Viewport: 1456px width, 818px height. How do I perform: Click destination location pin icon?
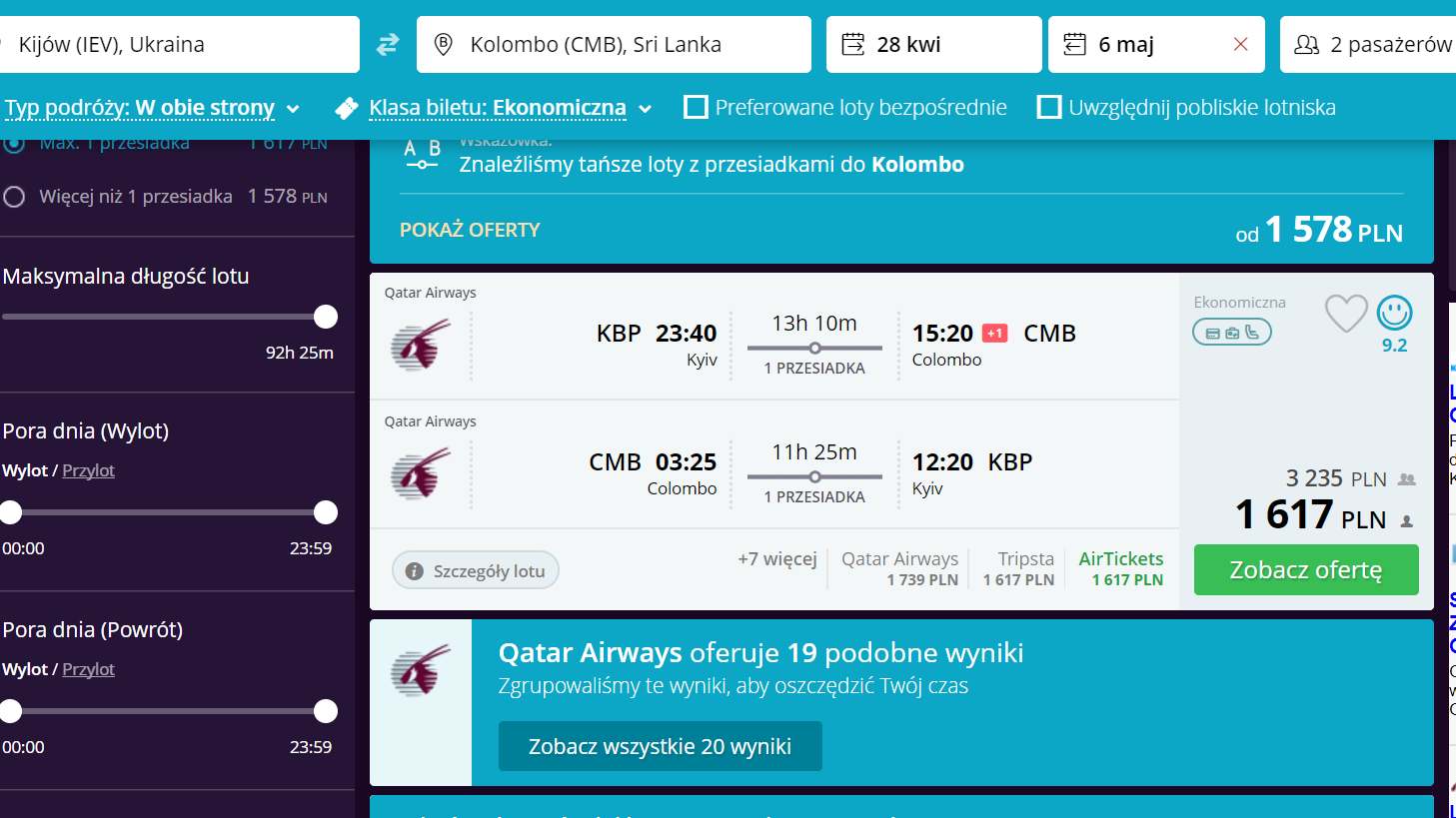(x=444, y=44)
